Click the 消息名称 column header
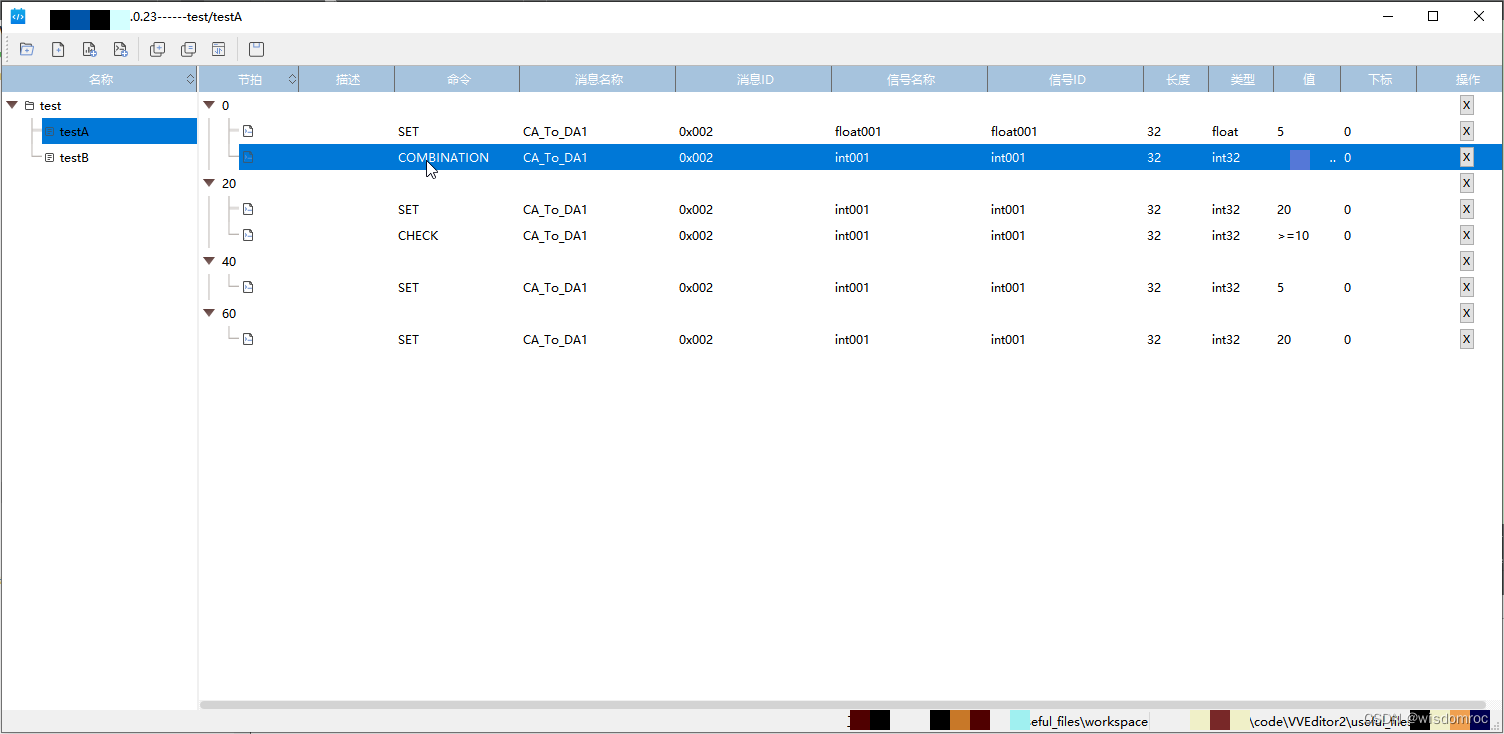 pyautogui.click(x=598, y=79)
